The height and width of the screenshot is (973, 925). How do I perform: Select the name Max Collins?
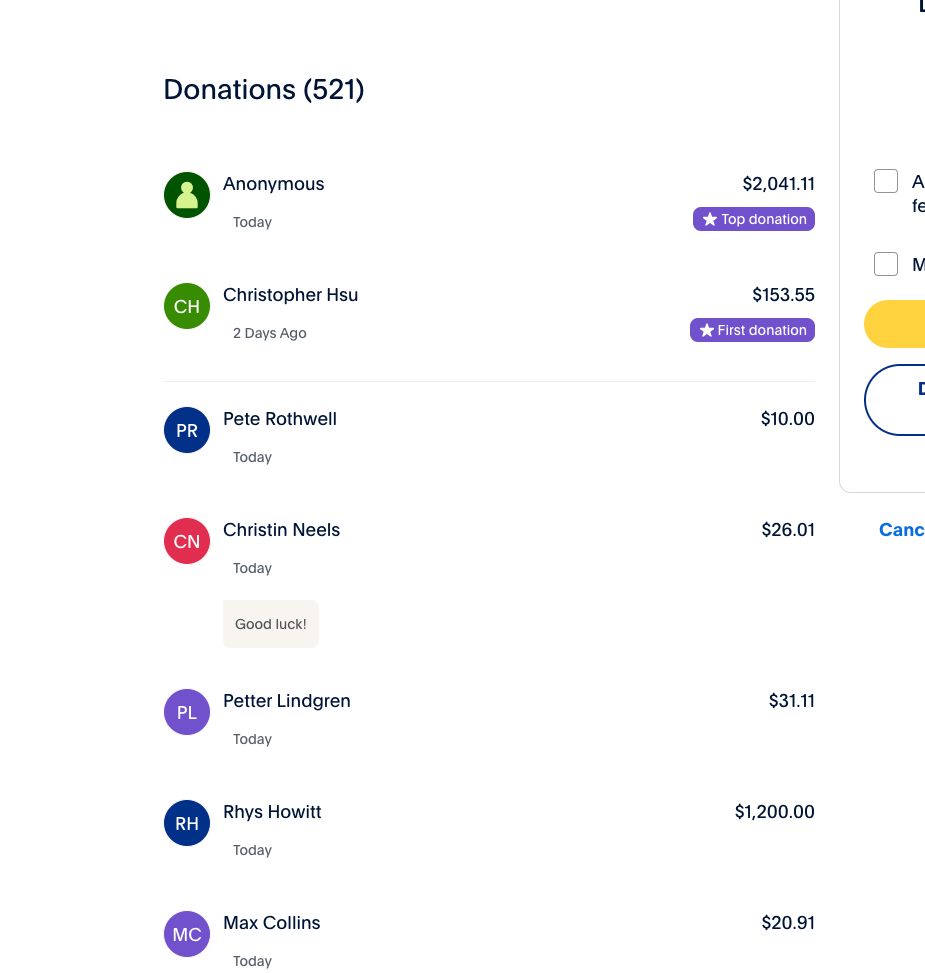click(x=272, y=923)
